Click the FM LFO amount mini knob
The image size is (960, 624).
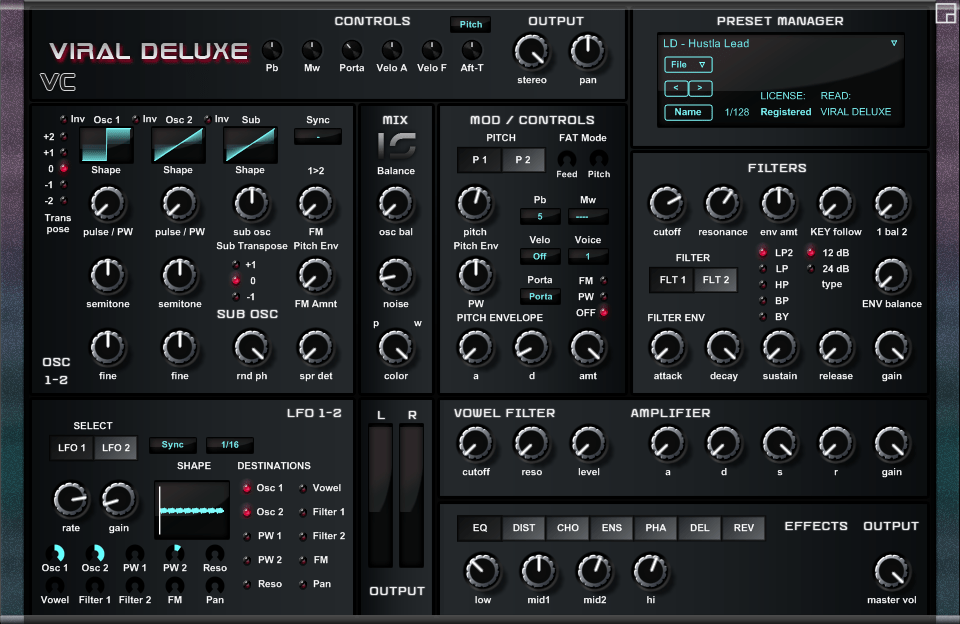(175, 585)
